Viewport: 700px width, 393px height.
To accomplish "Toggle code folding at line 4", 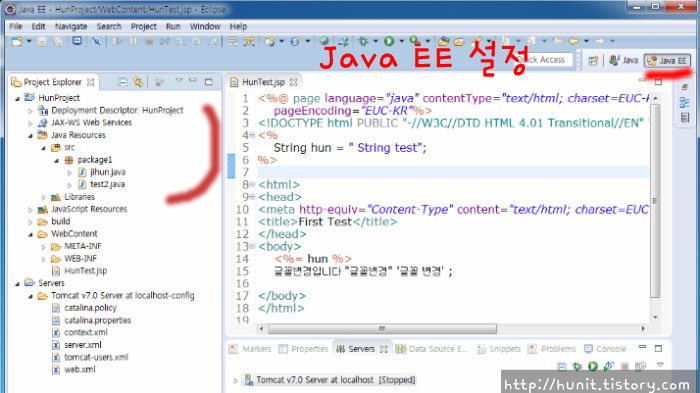I will (x=252, y=135).
